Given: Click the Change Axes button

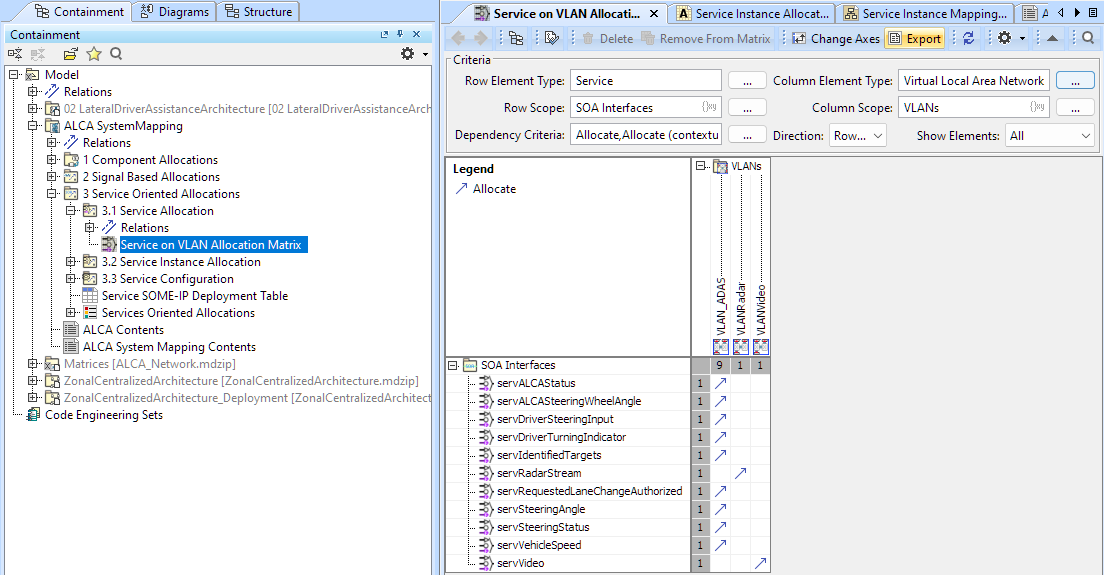Looking at the screenshot, I should (x=836, y=38).
